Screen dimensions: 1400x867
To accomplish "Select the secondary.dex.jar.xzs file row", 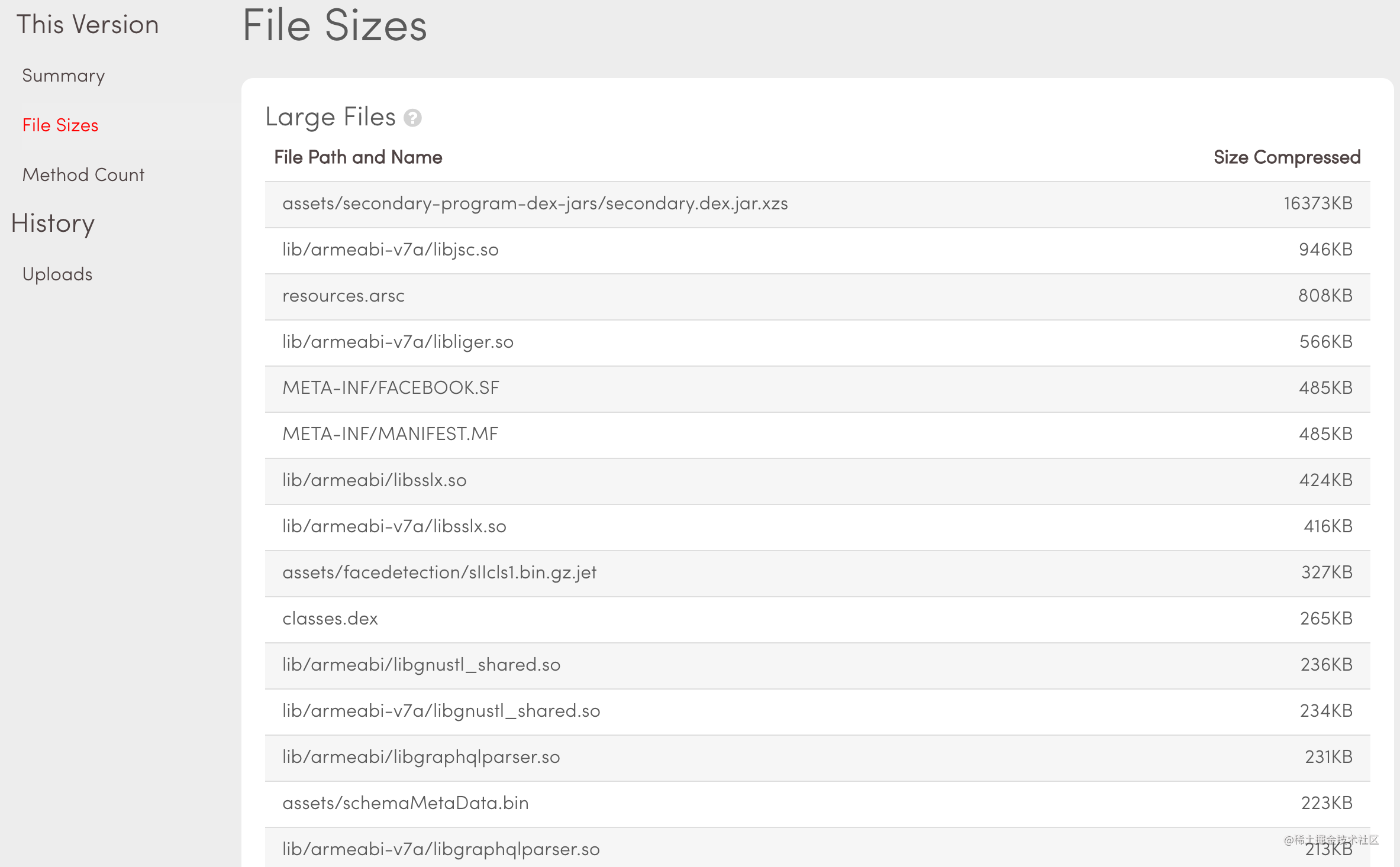I will 818,204.
